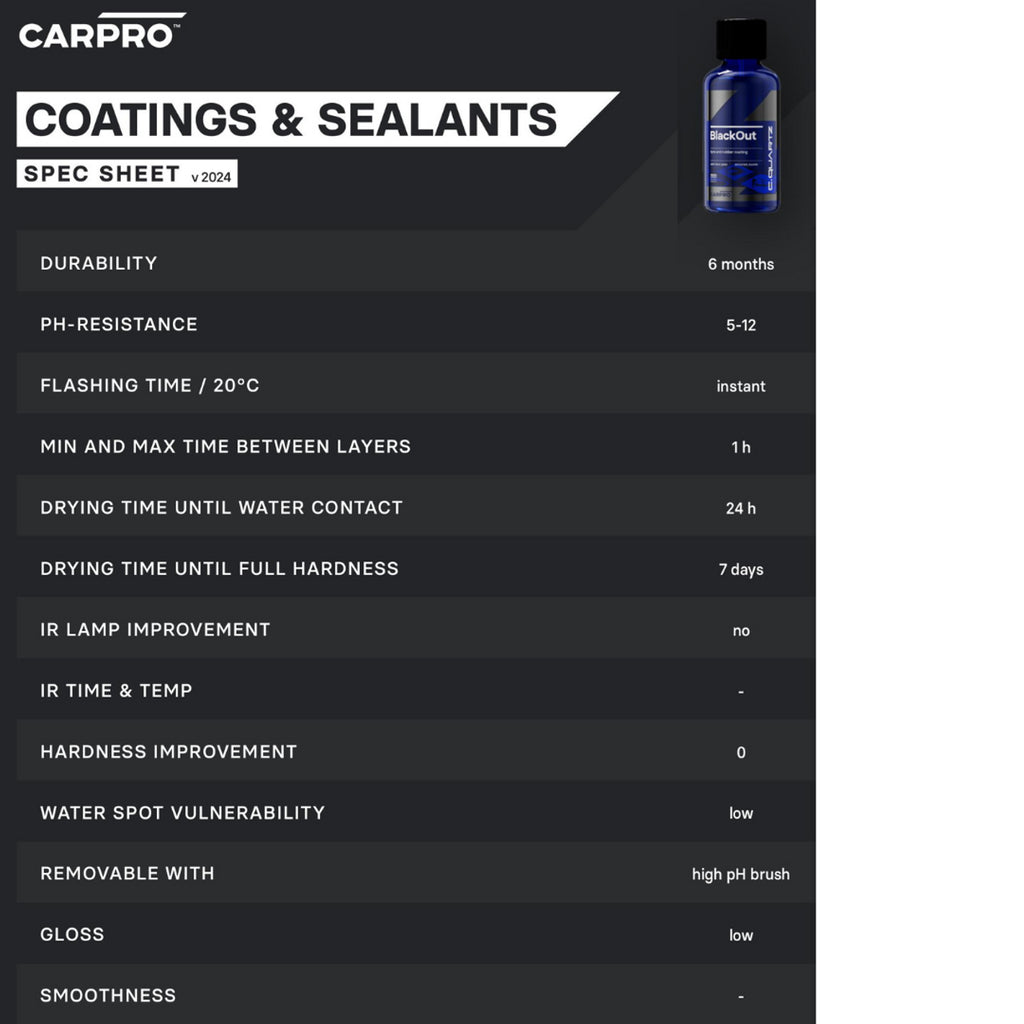1024x1024 pixels.
Task: Click the instant flashing time value
Action: pos(741,386)
